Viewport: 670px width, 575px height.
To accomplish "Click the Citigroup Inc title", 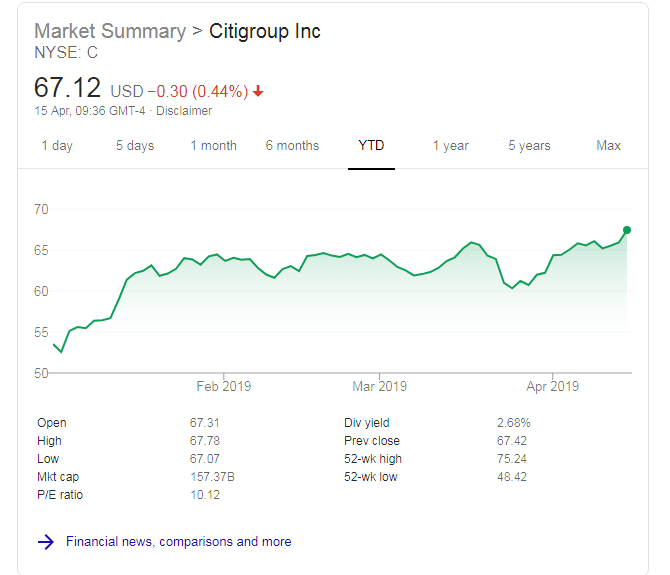I will [x=265, y=31].
